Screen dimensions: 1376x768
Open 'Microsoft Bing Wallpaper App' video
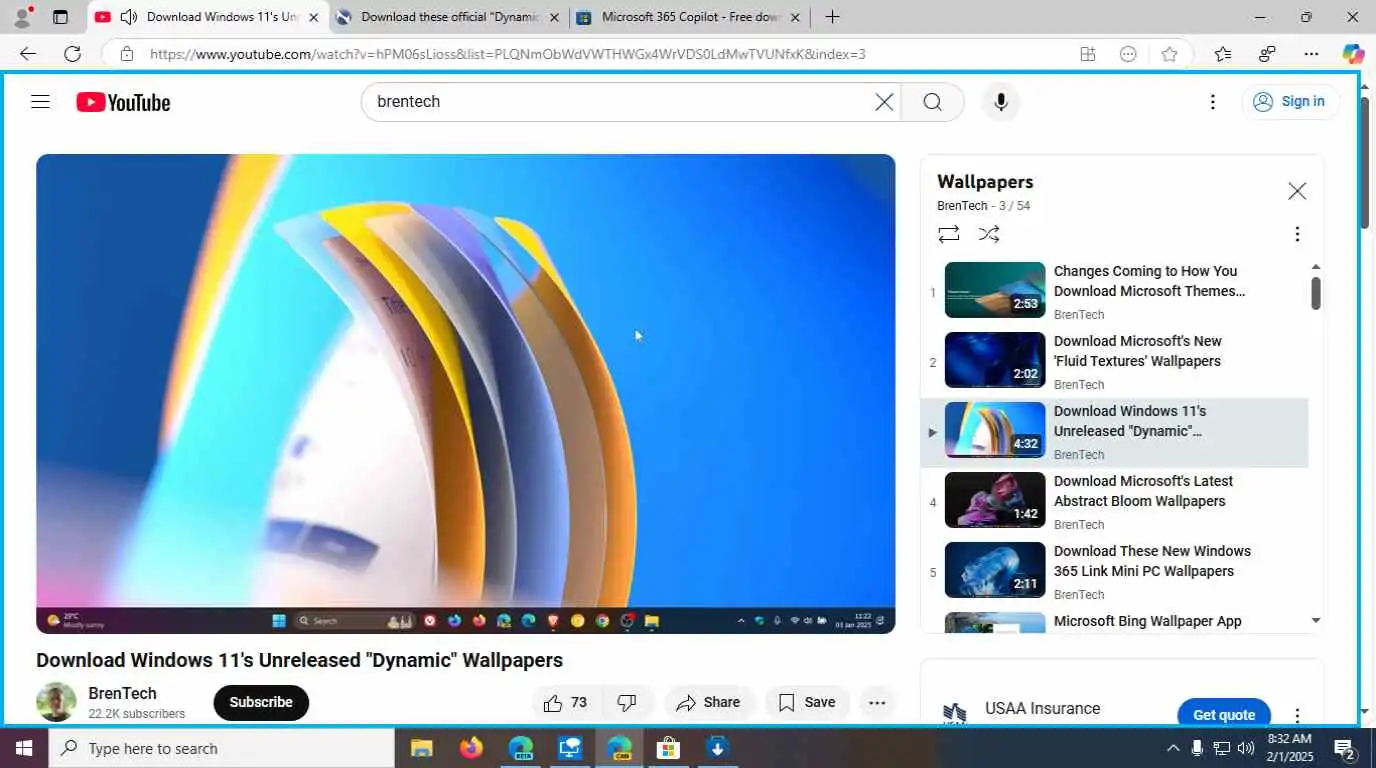click(x=1114, y=621)
